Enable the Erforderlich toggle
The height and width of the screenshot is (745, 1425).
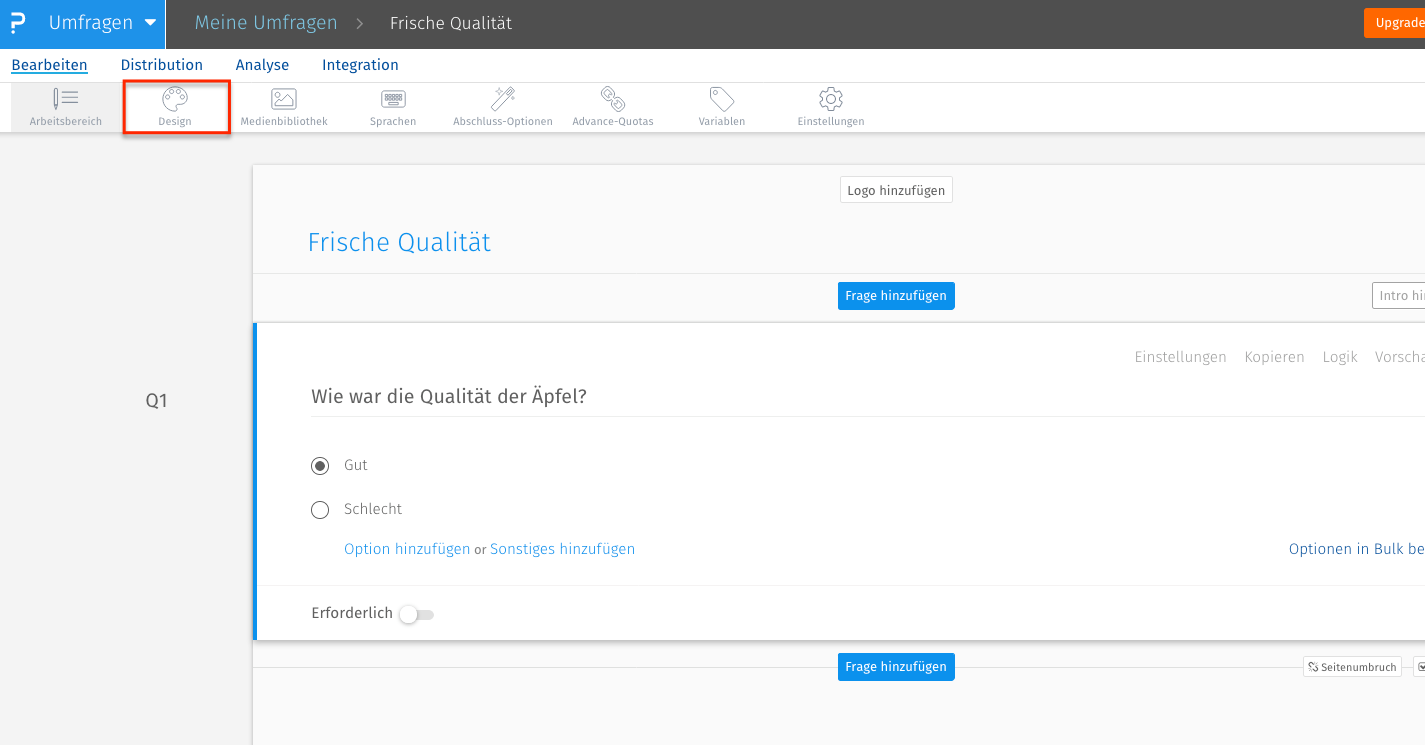click(416, 614)
